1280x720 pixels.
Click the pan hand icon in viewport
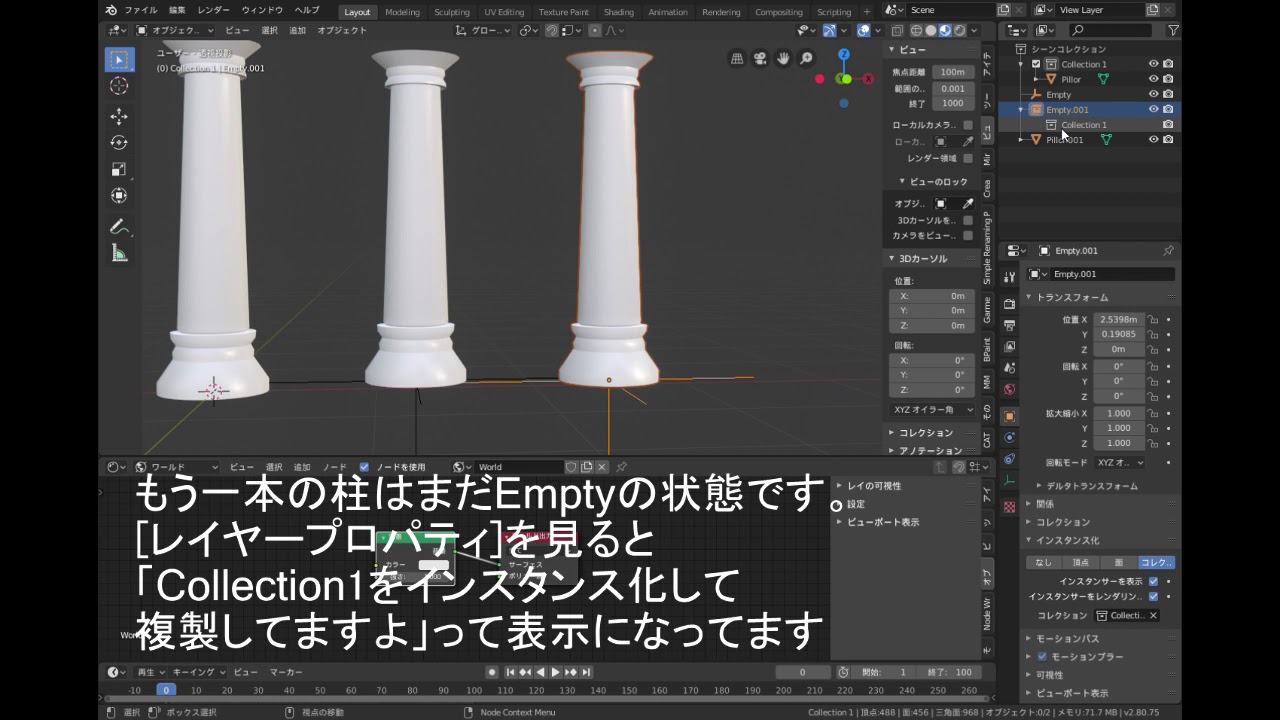(783, 58)
